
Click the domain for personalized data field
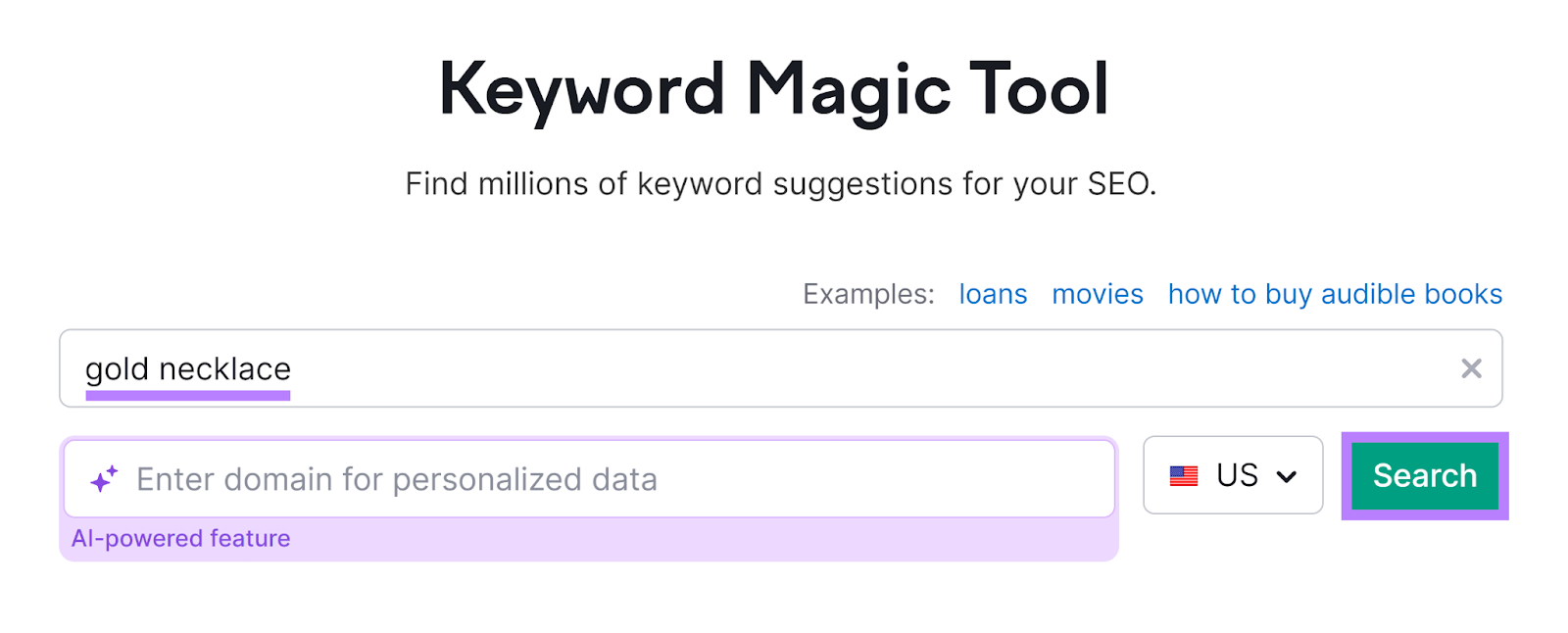tap(588, 478)
